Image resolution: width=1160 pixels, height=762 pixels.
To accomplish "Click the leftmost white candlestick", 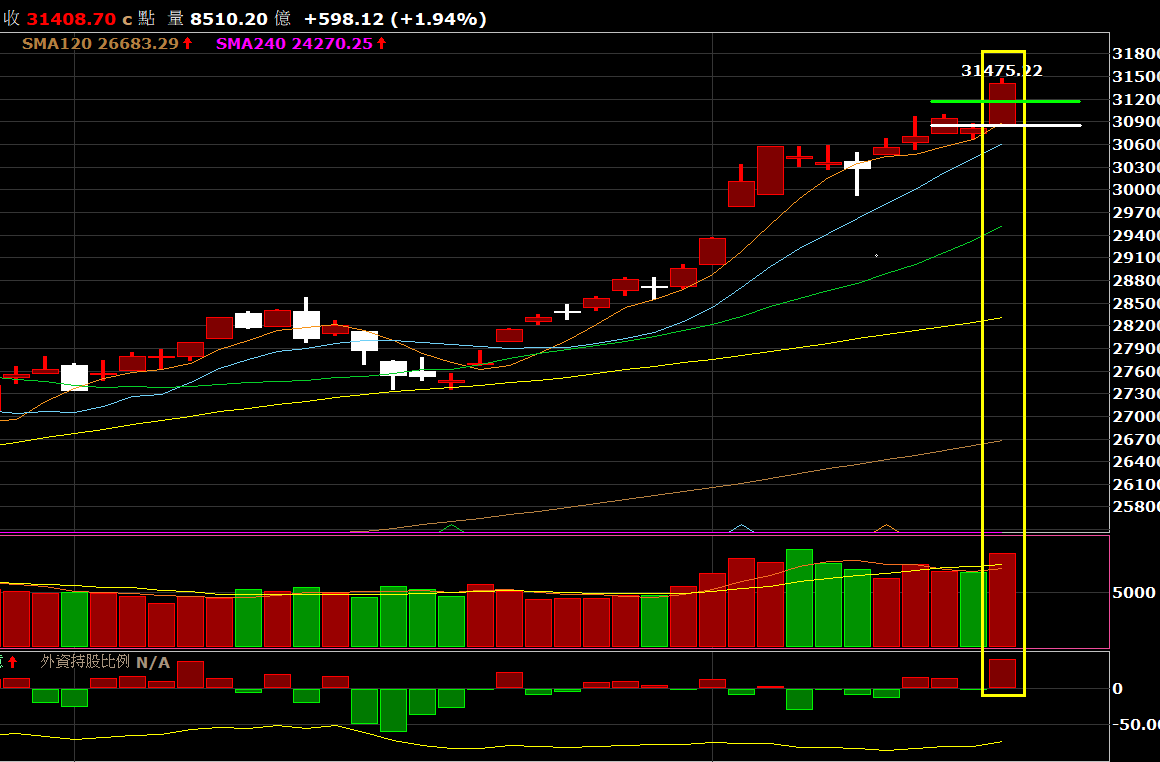I will (74, 377).
